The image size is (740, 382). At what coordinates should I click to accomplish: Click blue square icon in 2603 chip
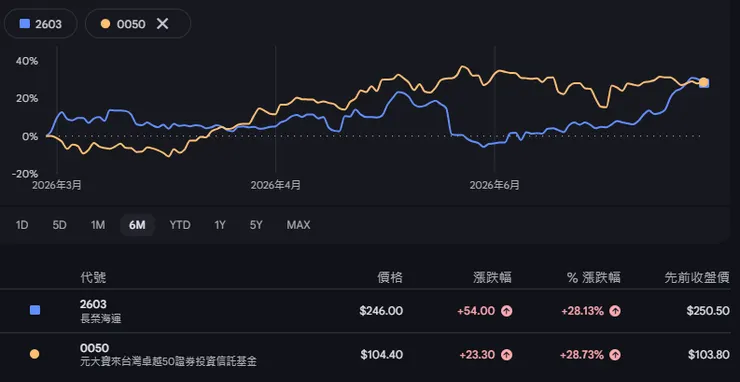(25, 24)
